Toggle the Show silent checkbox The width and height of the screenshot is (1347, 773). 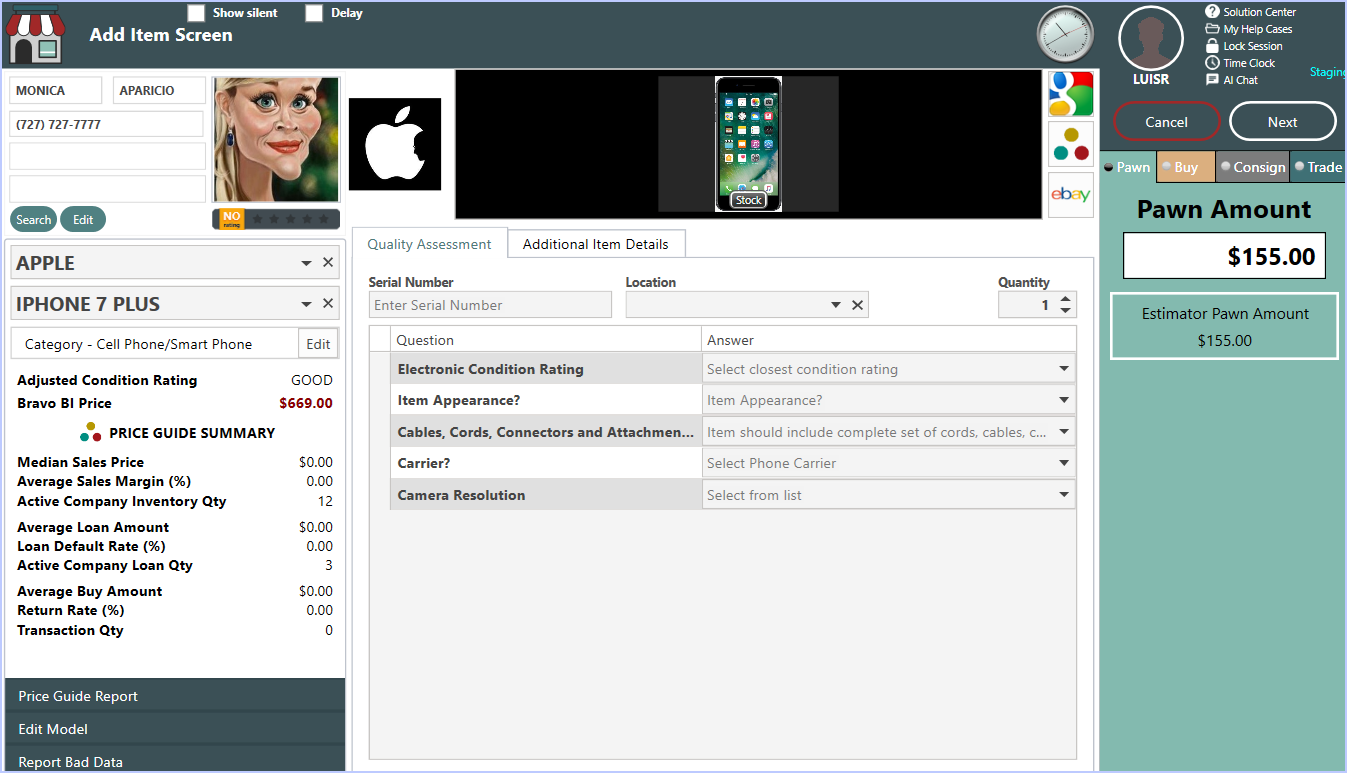[x=196, y=13]
